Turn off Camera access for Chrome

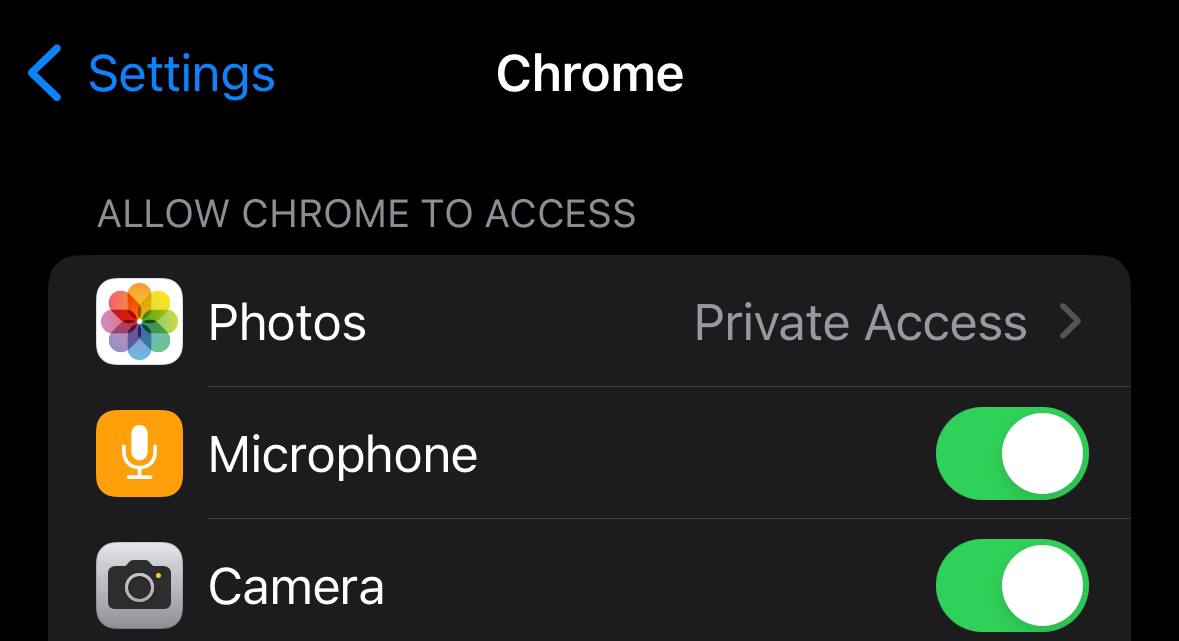(x=1012, y=586)
